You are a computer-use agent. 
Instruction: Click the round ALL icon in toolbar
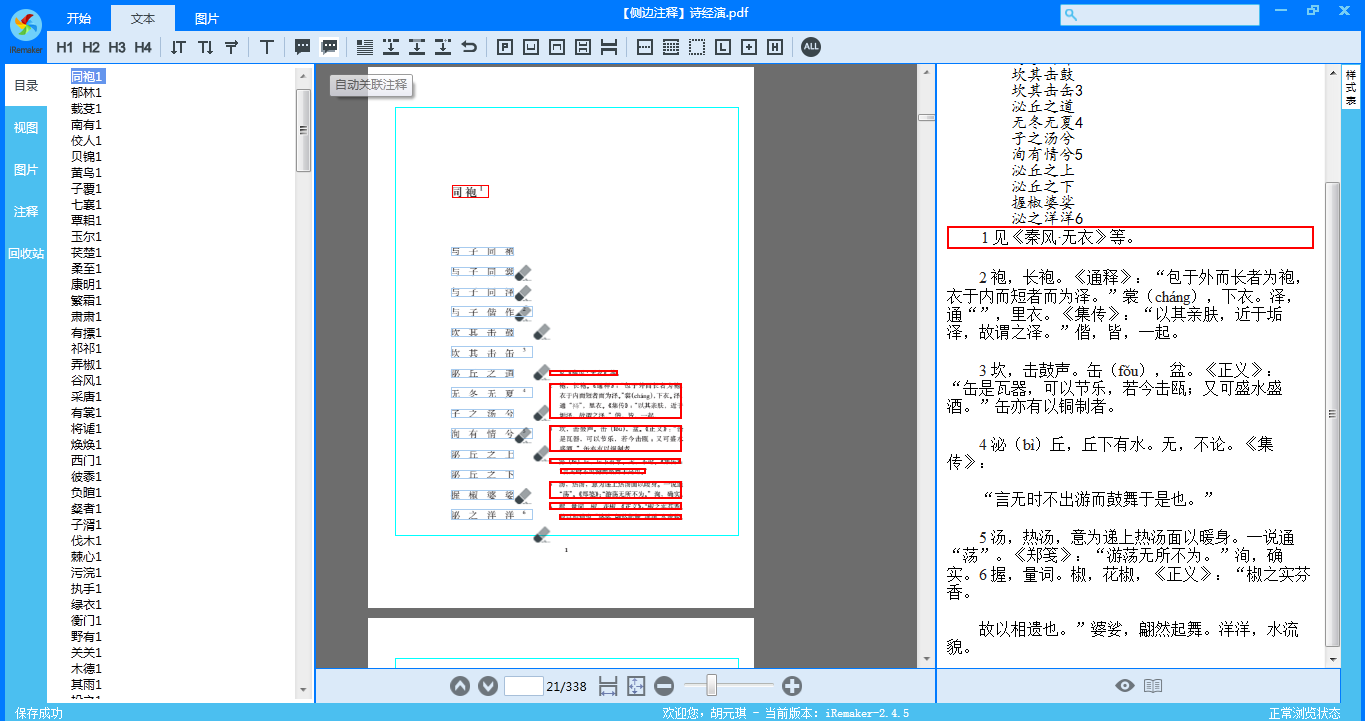[x=811, y=47]
